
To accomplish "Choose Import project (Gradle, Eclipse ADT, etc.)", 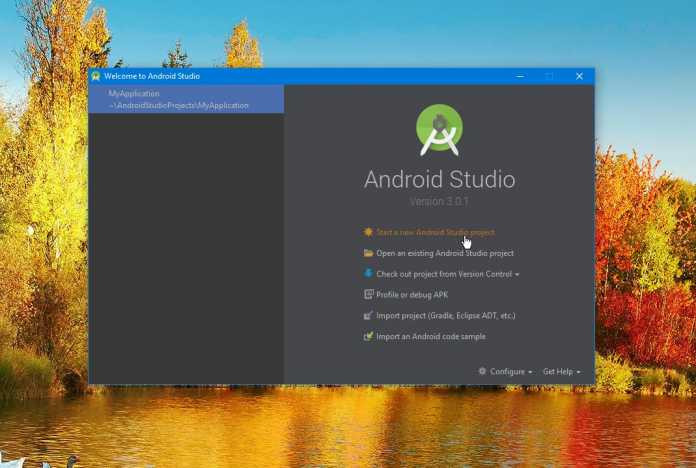I will [446, 315].
